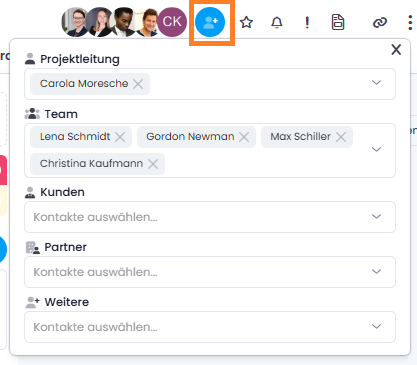Expand the Partner dropdown chevron
This screenshot has height=365, width=417.
click(376, 272)
